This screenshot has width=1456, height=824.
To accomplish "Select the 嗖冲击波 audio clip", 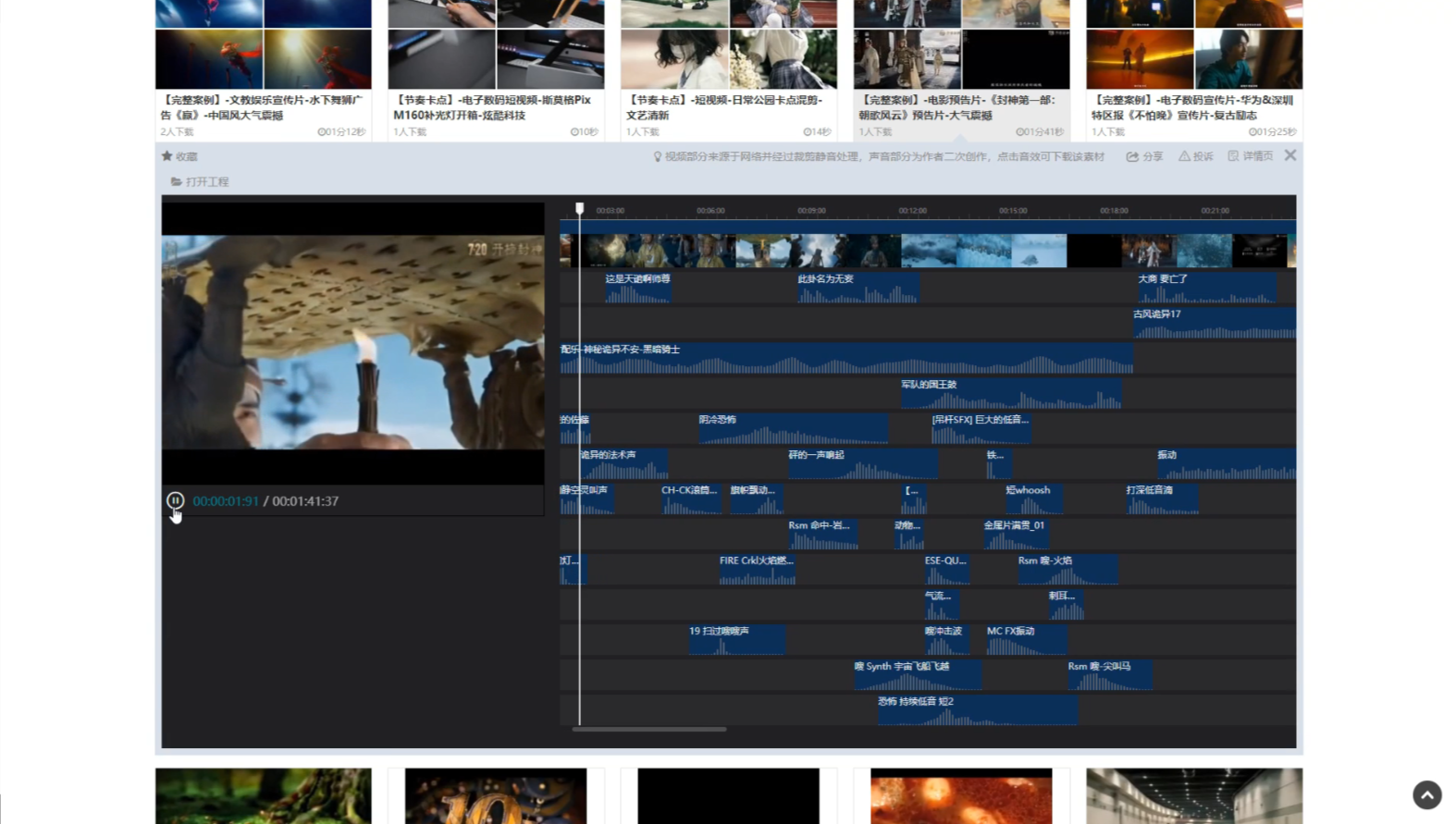I will click(945, 639).
